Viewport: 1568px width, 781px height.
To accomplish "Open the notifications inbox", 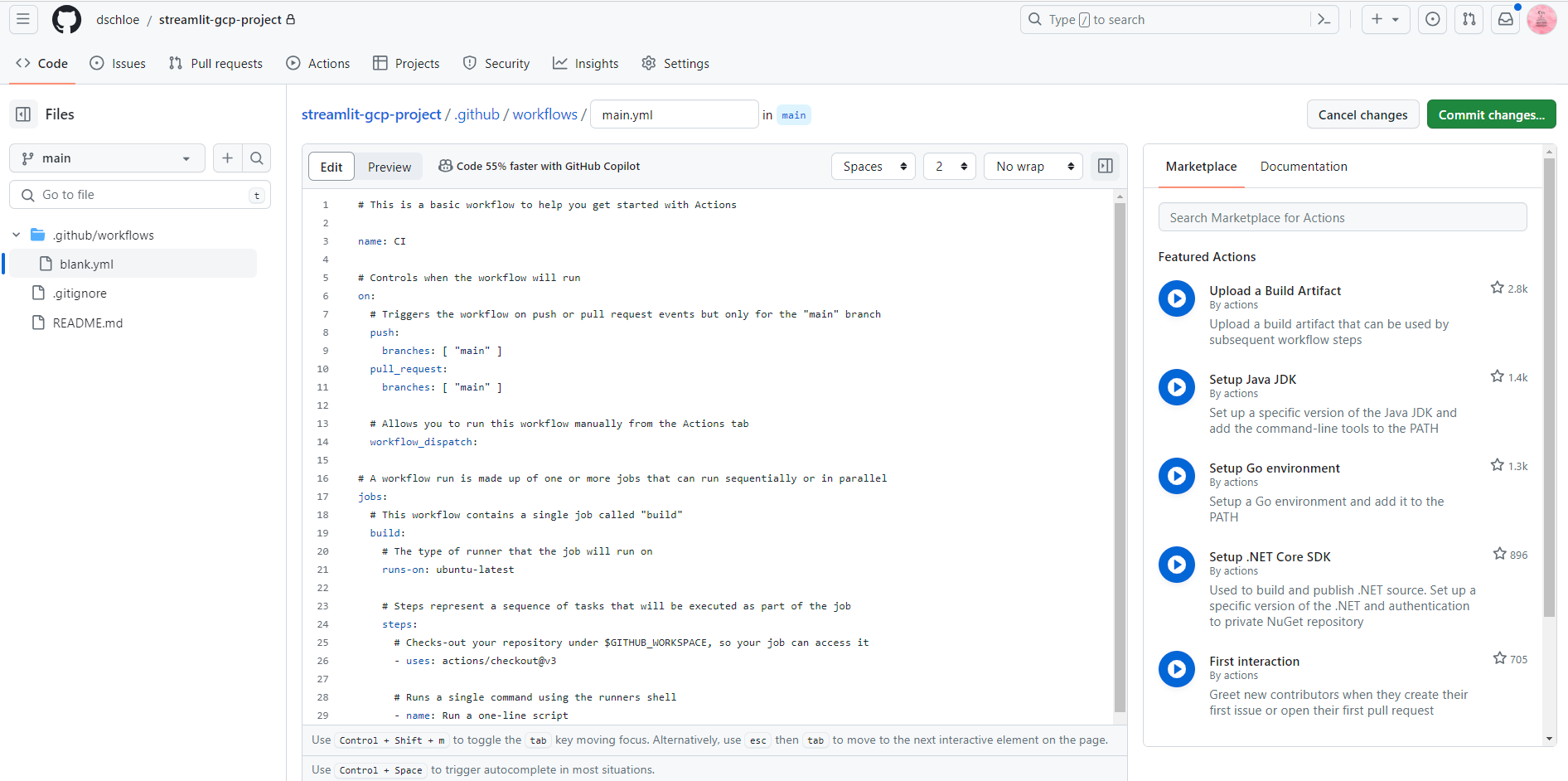I will [x=1506, y=19].
